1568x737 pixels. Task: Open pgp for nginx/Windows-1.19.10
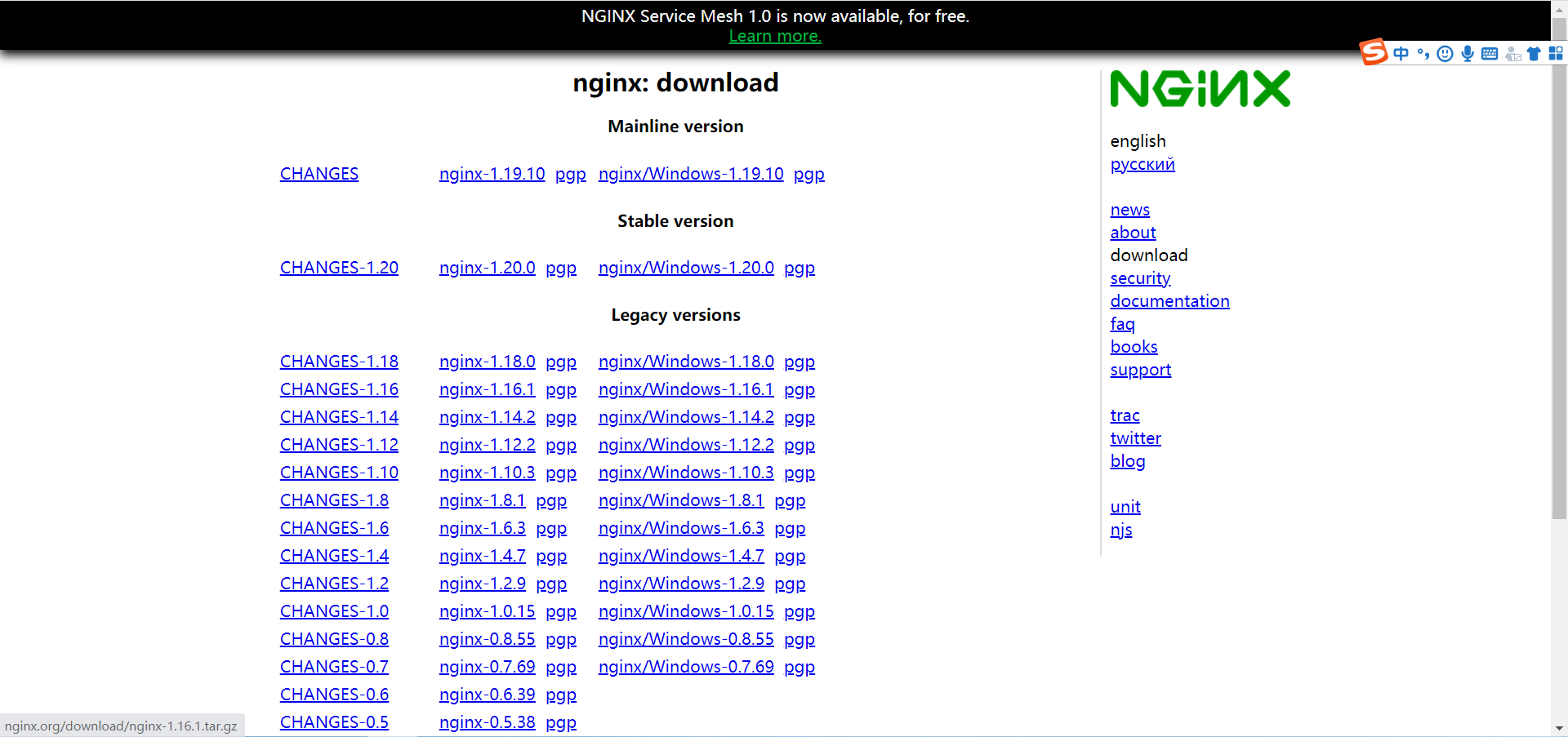pos(809,175)
